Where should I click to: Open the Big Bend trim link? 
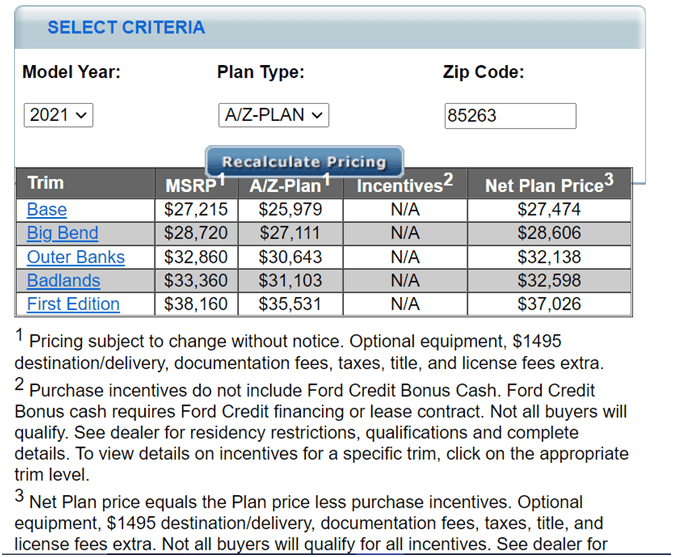tap(63, 233)
